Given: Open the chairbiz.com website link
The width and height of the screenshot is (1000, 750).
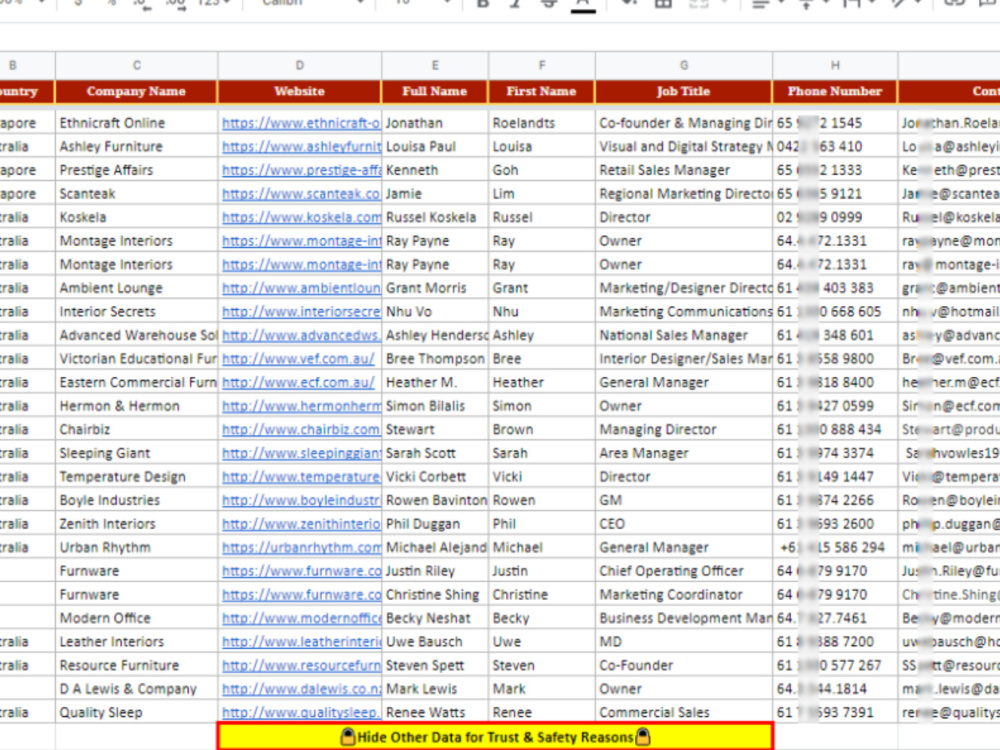Looking at the screenshot, I should point(301,430).
